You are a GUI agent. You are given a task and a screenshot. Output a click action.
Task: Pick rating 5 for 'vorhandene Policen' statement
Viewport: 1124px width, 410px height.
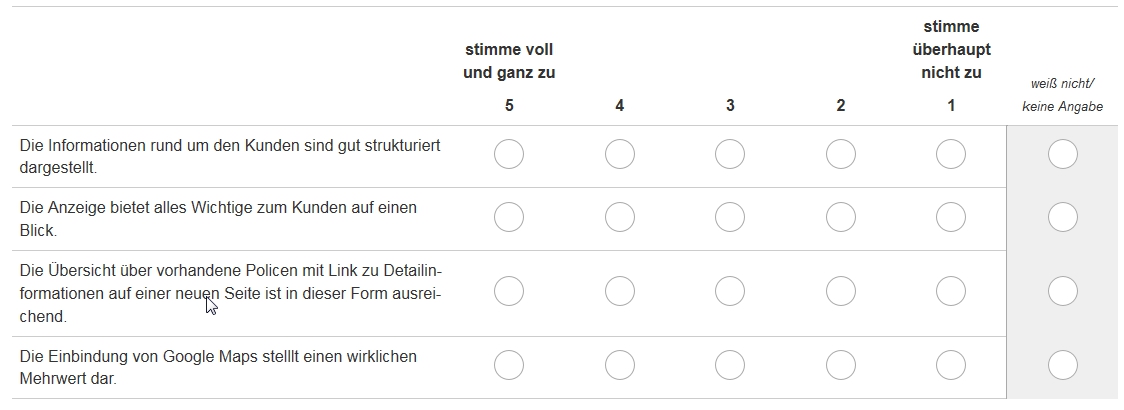click(x=509, y=292)
